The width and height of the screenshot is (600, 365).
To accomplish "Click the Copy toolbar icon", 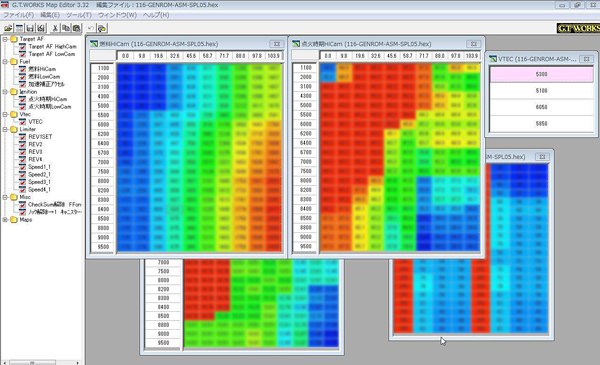I will click(x=66, y=28).
